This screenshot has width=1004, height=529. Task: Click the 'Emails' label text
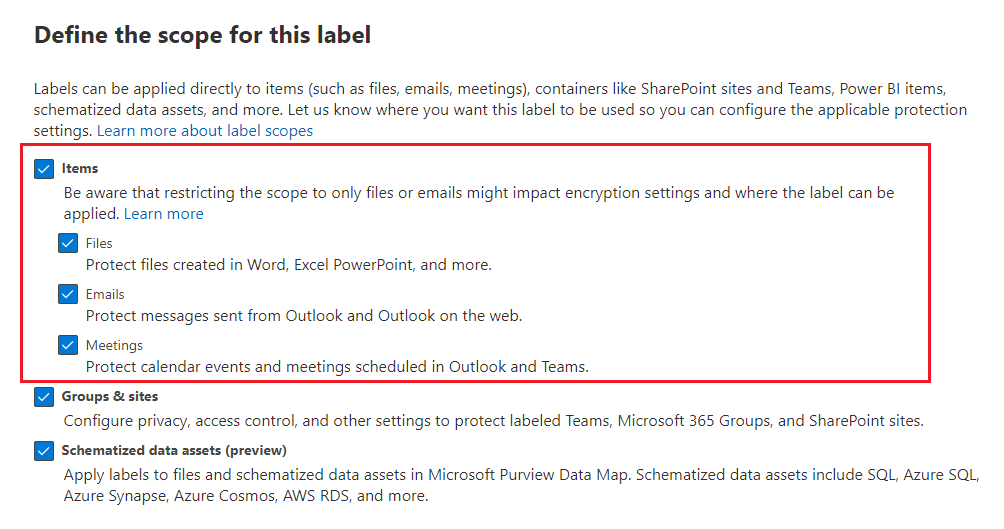(x=105, y=294)
